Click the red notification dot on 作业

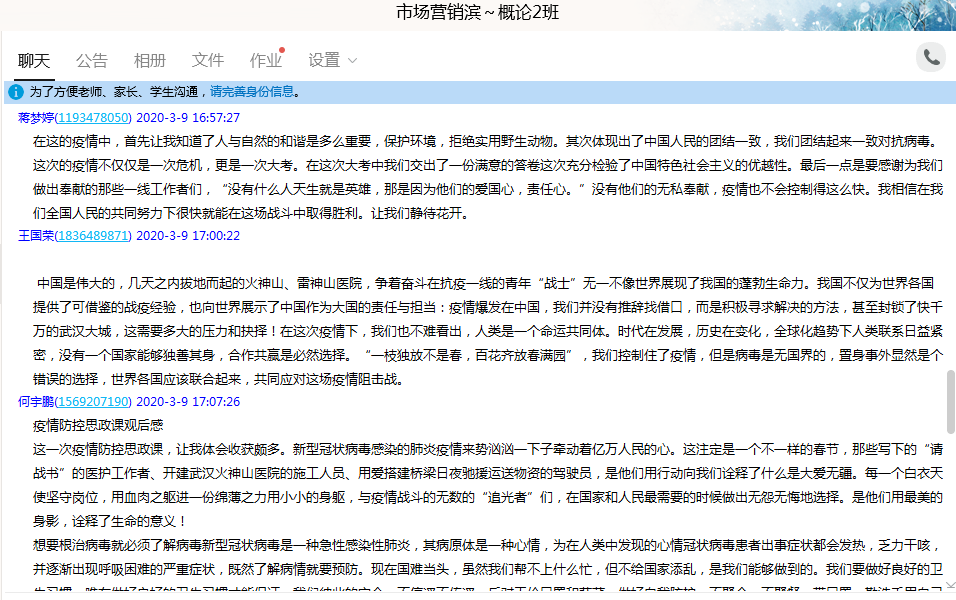coord(282,49)
